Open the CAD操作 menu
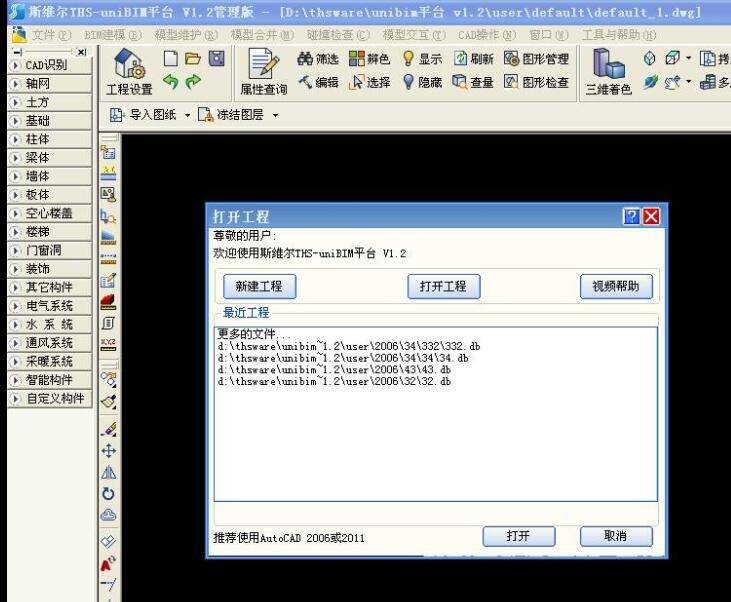 pyautogui.click(x=487, y=35)
